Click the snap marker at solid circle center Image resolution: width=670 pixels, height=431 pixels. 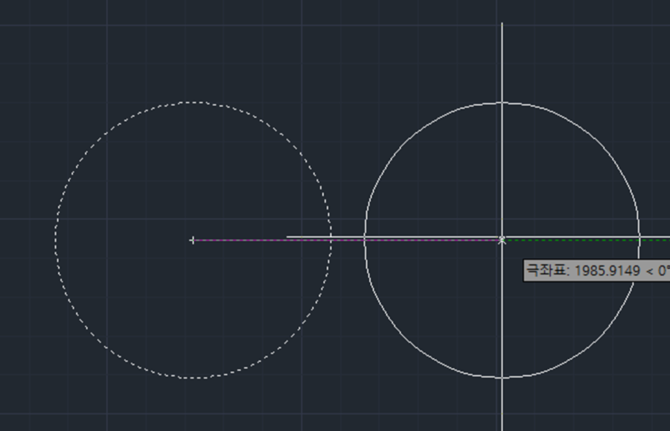(502, 240)
